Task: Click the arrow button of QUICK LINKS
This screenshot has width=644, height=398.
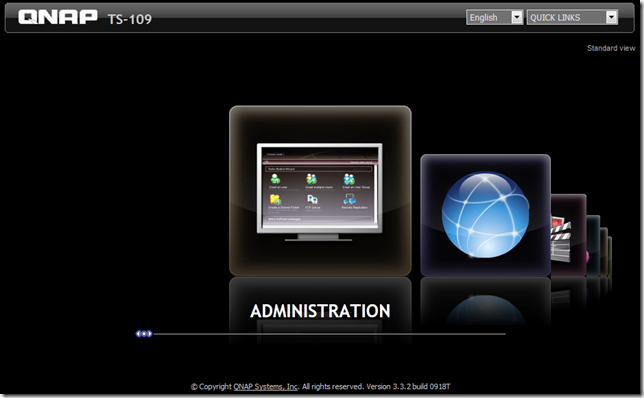Action: (612, 17)
